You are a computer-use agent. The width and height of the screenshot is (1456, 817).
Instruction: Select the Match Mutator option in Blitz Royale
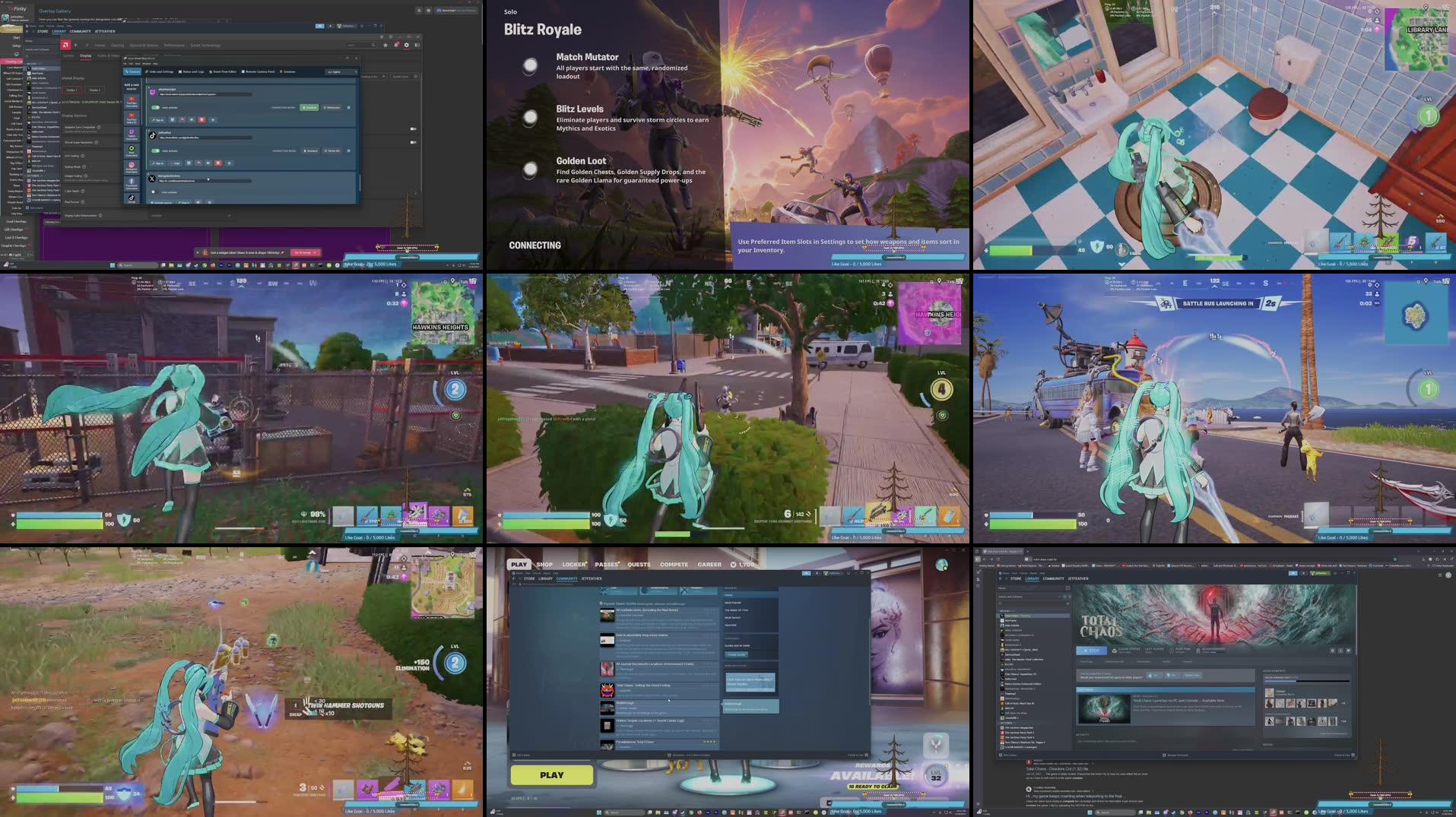[530, 65]
